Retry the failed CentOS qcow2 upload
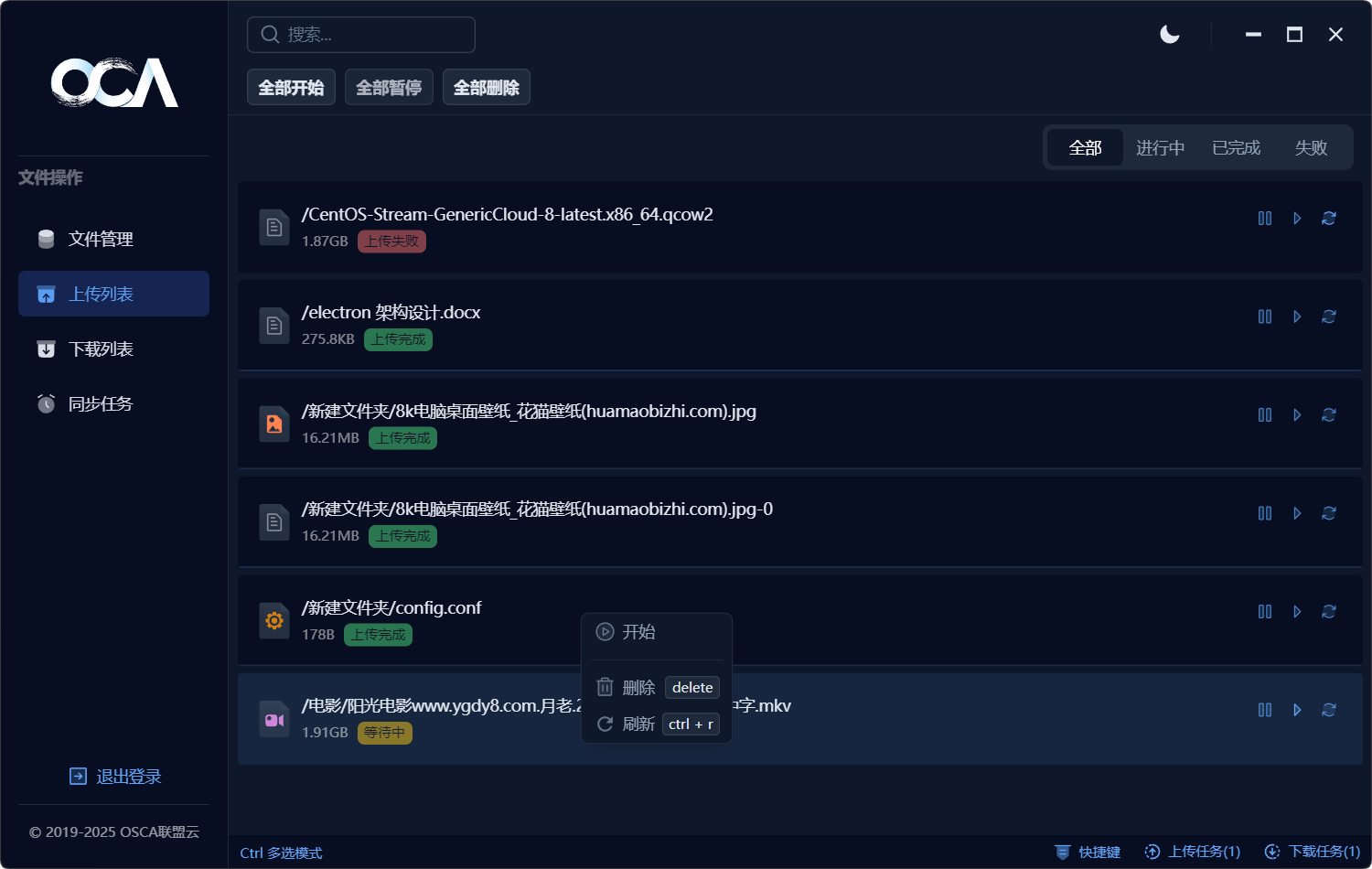The height and width of the screenshot is (869, 1372). point(1329,219)
